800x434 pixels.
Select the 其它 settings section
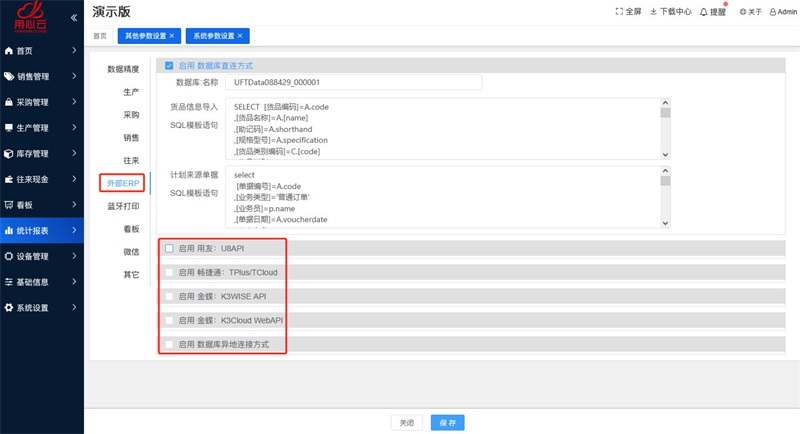click(131, 274)
